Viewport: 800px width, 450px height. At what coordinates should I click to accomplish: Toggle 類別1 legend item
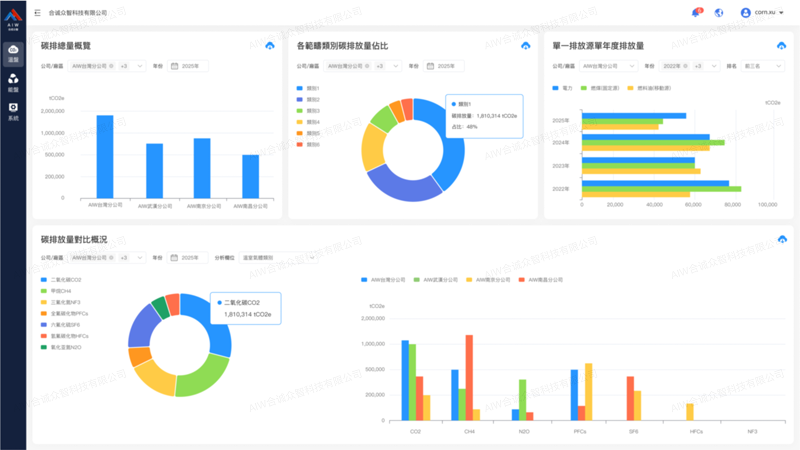308,88
